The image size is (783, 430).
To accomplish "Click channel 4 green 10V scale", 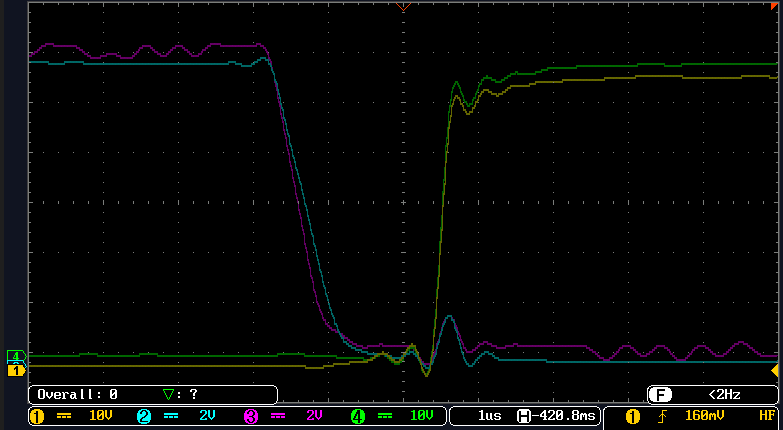I will [x=421, y=416].
